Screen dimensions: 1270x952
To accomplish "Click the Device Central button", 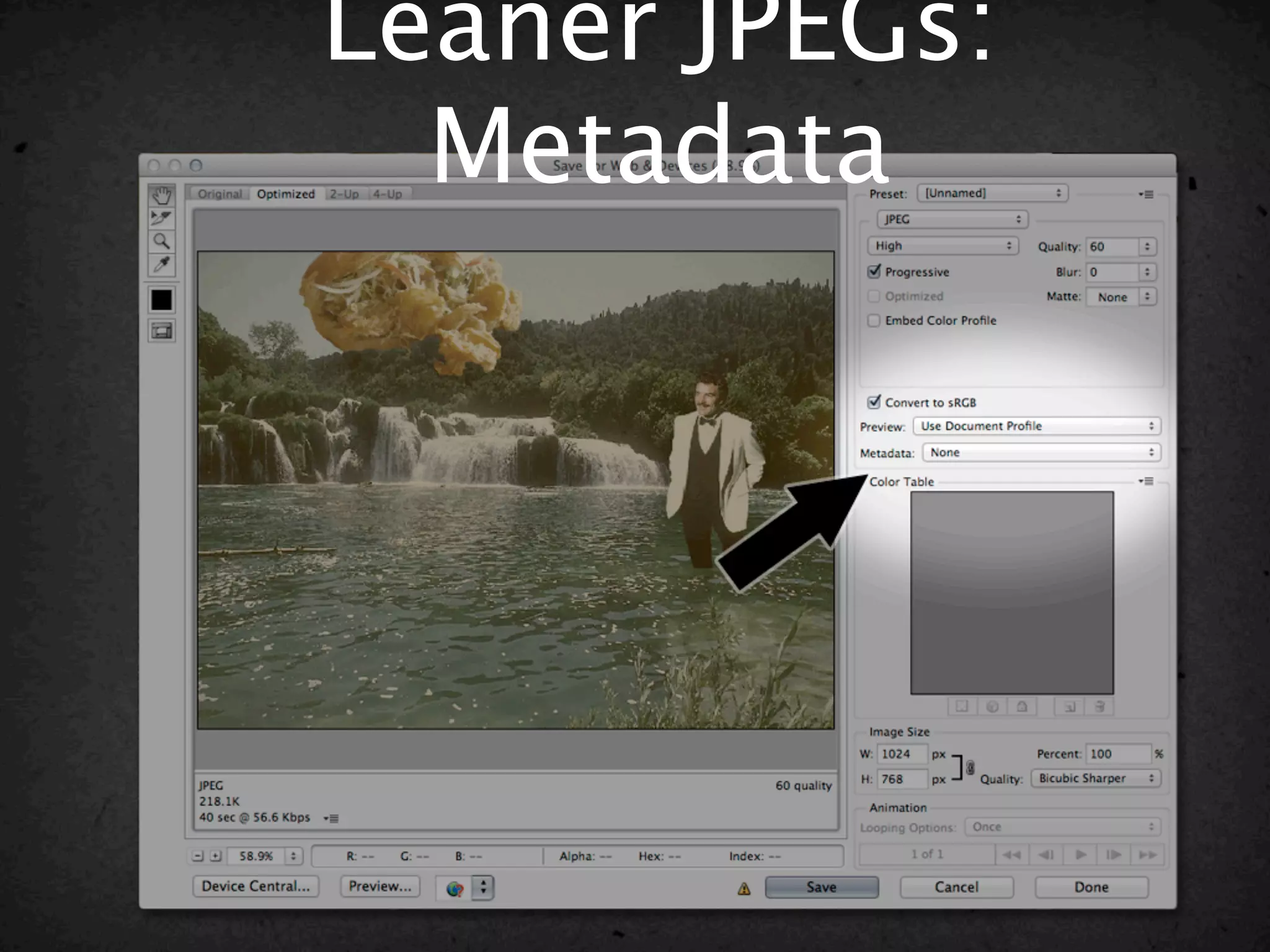I will (x=255, y=886).
